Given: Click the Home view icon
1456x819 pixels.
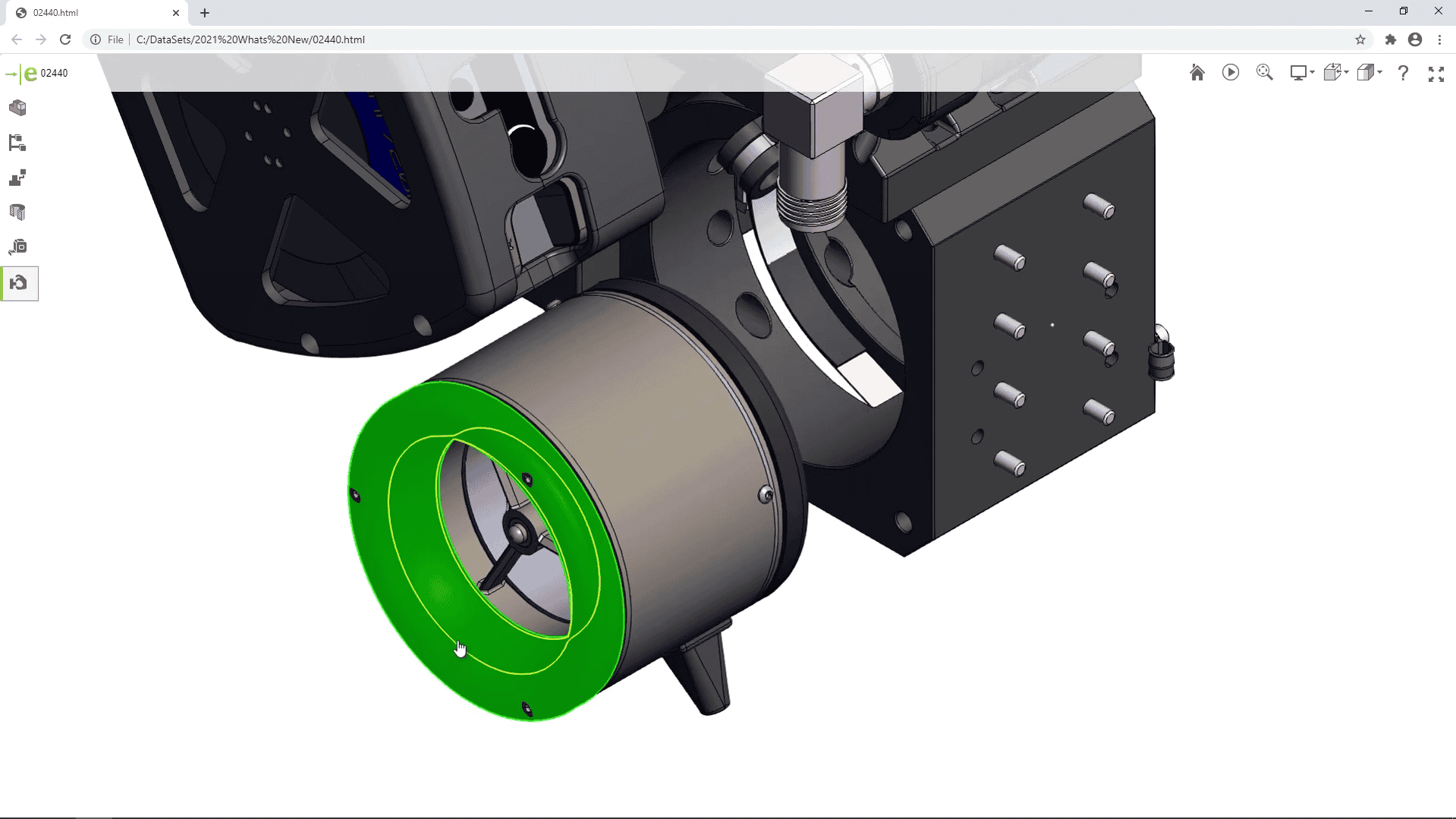Looking at the screenshot, I should point(1197,73).
